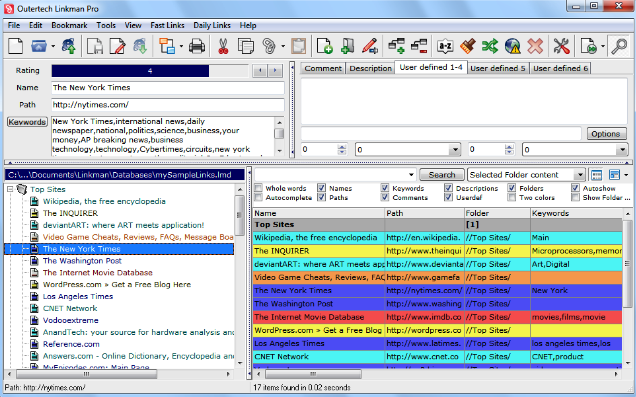Uncheck the Autoshow checkbox
The width and height of the screenshot is (636, 397).
575,188
